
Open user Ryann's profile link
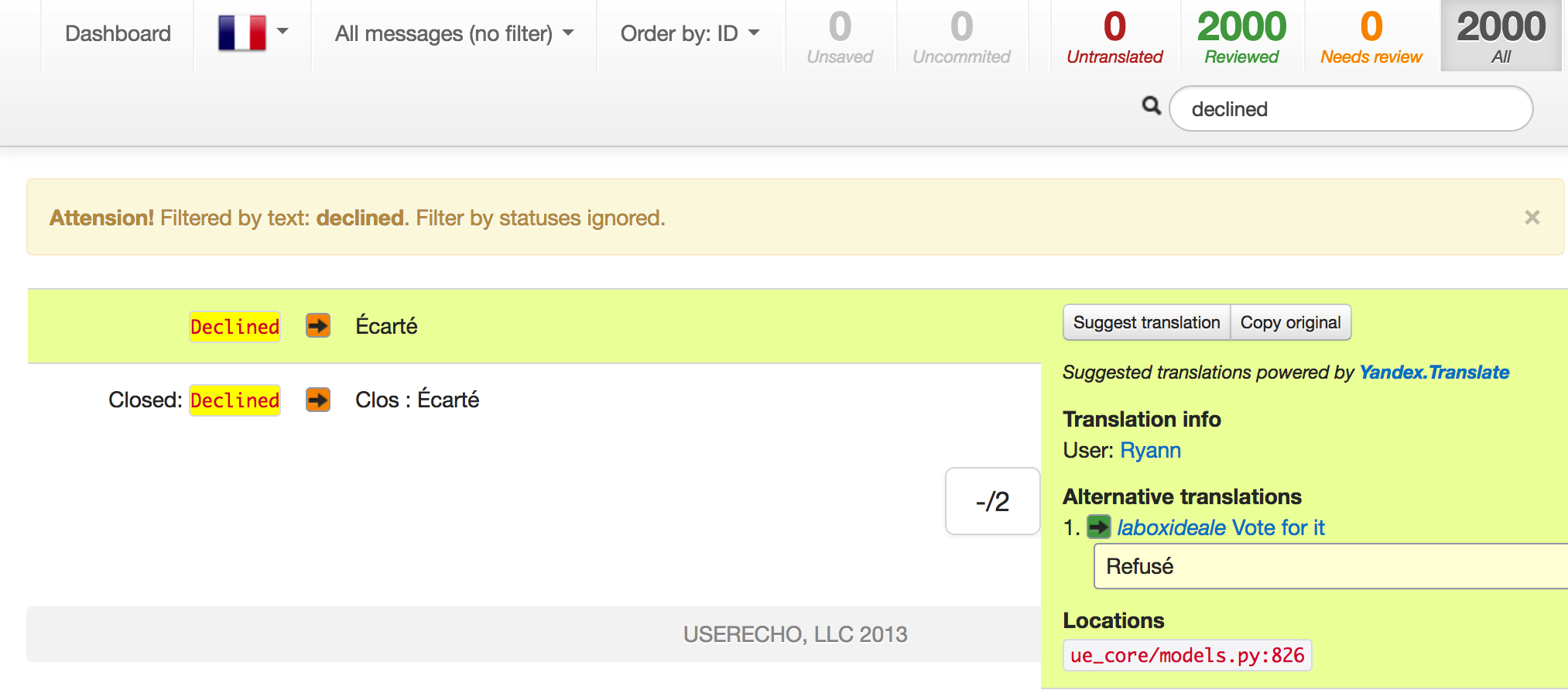click(x=1150, y=451)
